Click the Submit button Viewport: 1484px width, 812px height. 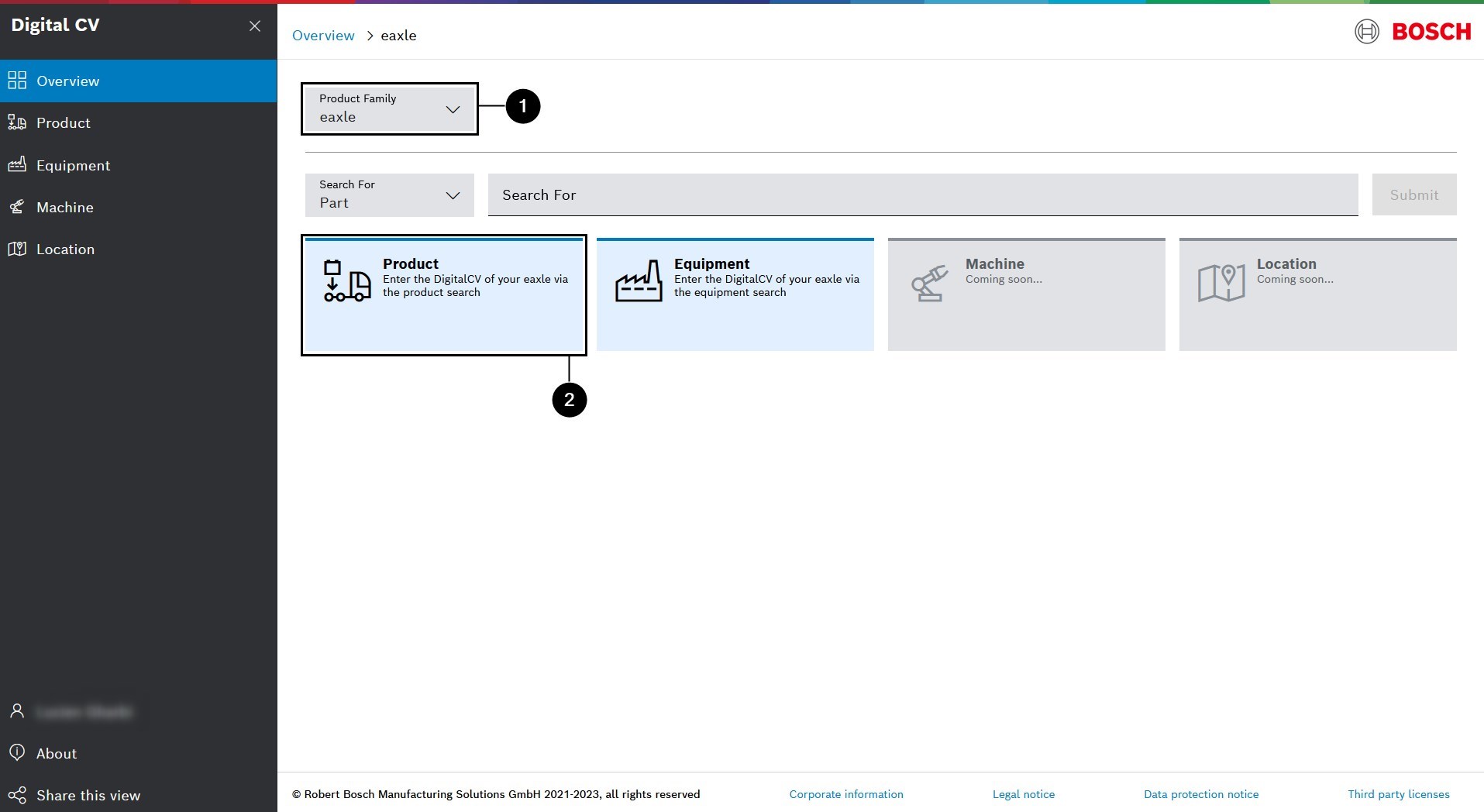pos(1414,194)
